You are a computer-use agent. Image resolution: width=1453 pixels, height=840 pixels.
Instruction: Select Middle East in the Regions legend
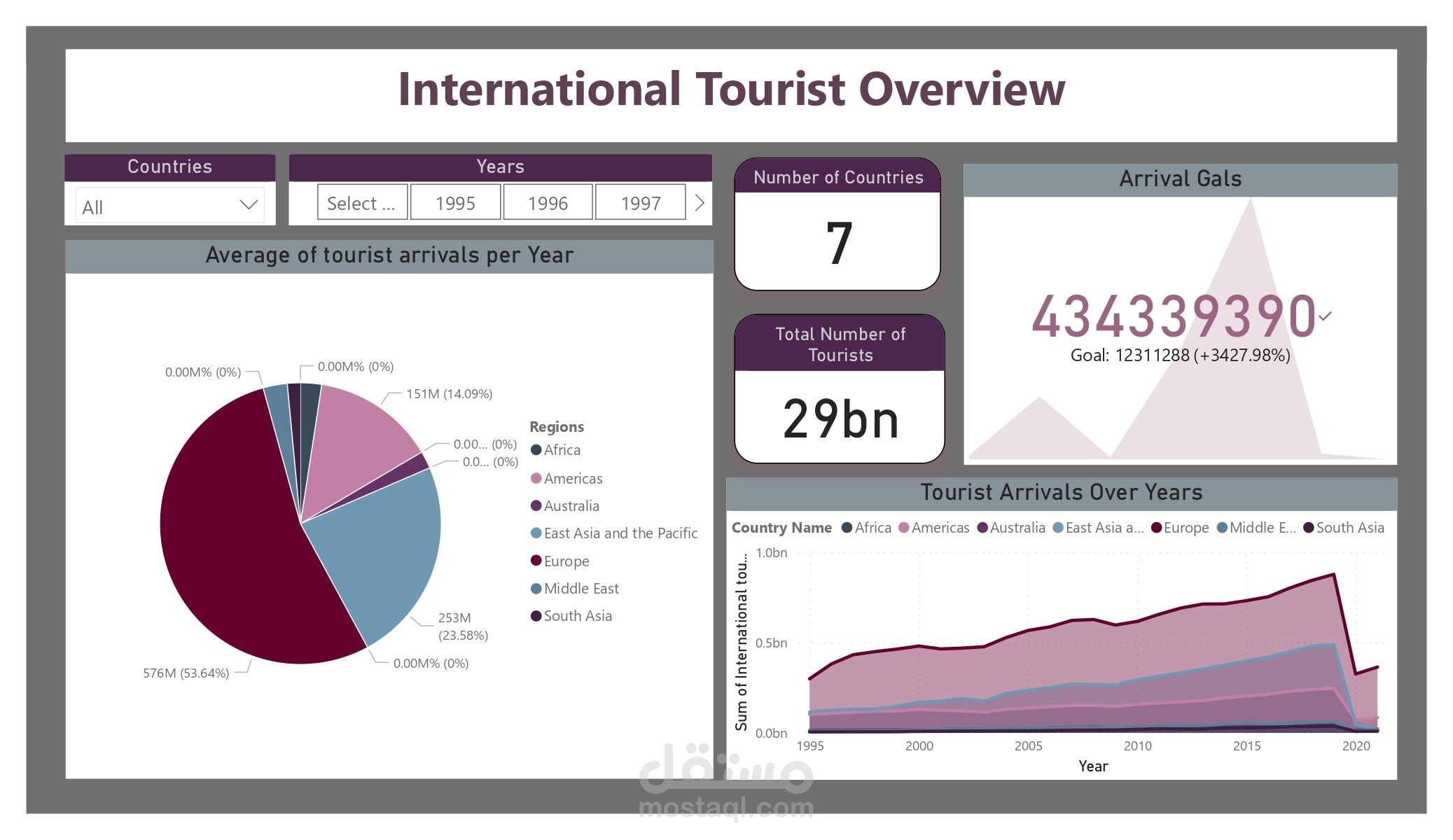575,589
